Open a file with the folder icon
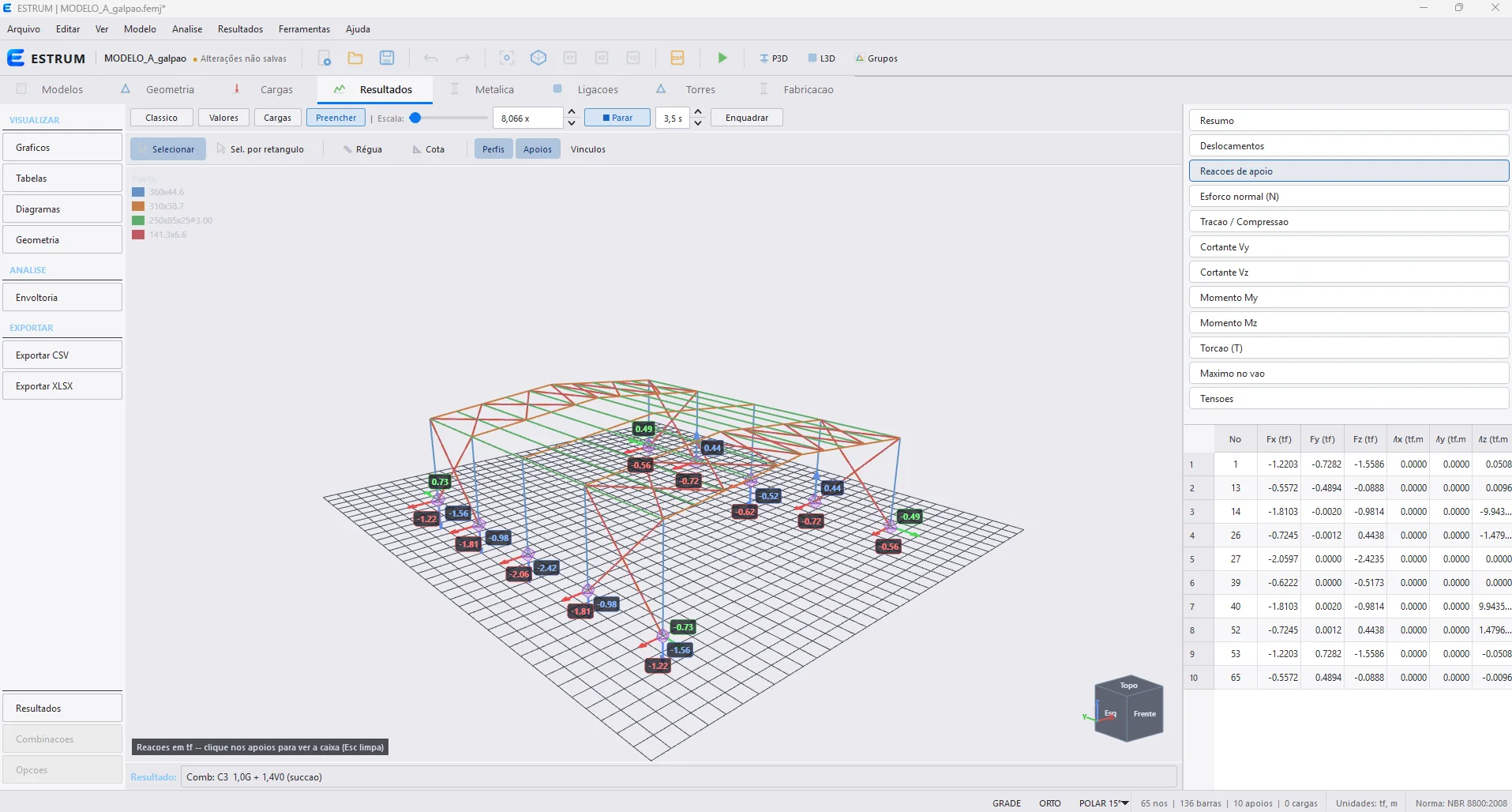Viewport: 1512px width, 812px height. pyautogui.click(x=355, y=58)
